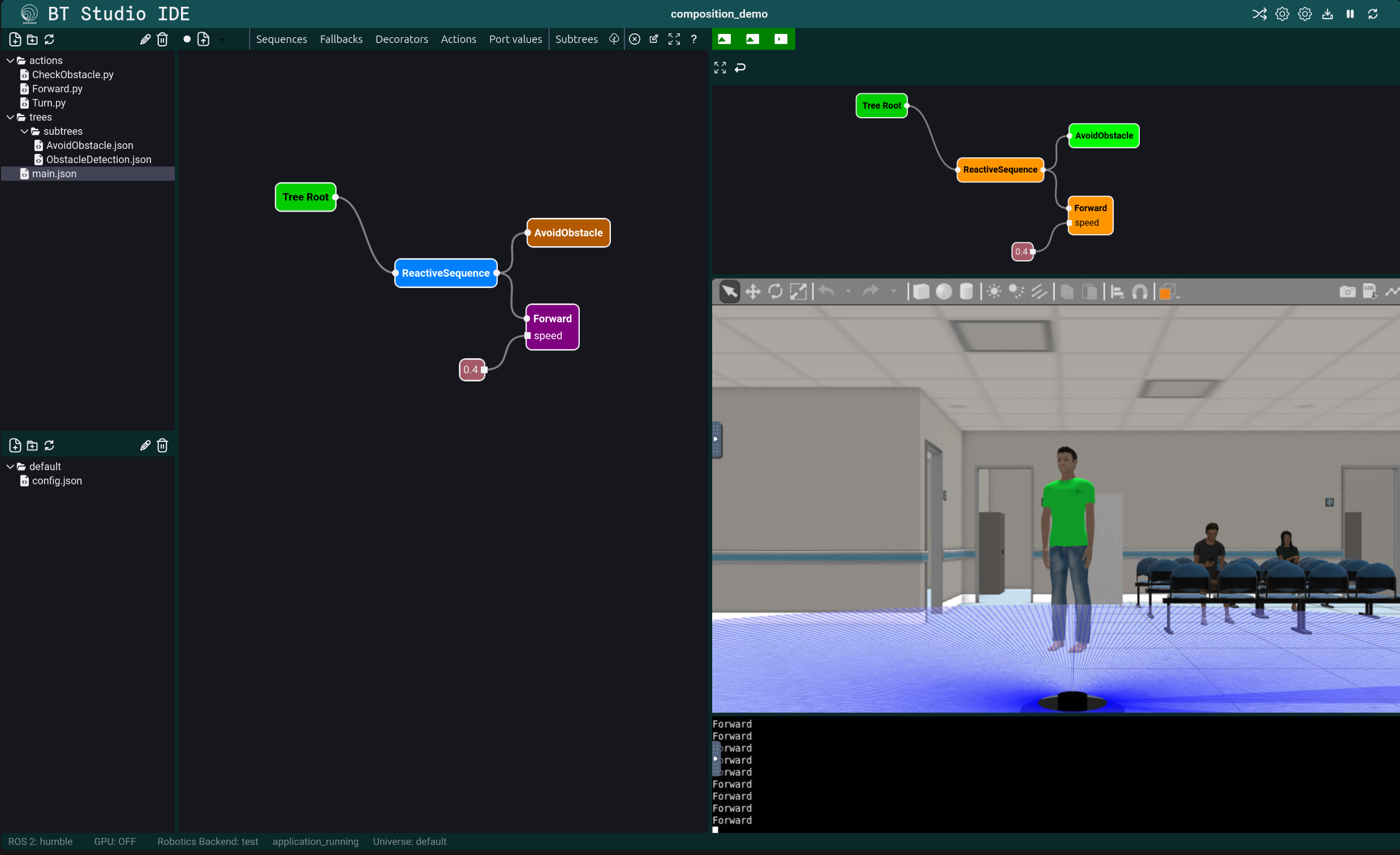Collapse the subtrees folder
Screen dimensions: 1400x855
pos(24,131)
